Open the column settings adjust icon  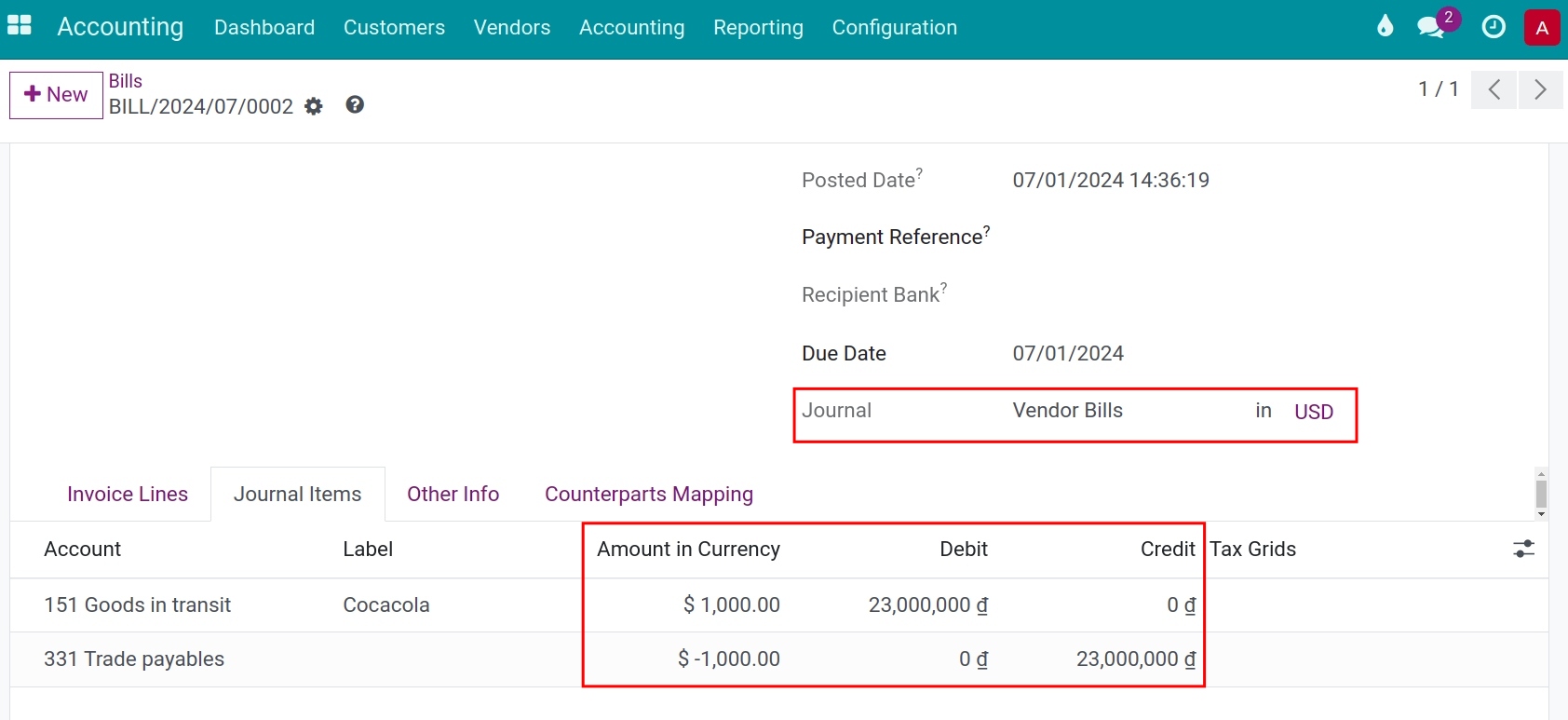coord(1523,549)
